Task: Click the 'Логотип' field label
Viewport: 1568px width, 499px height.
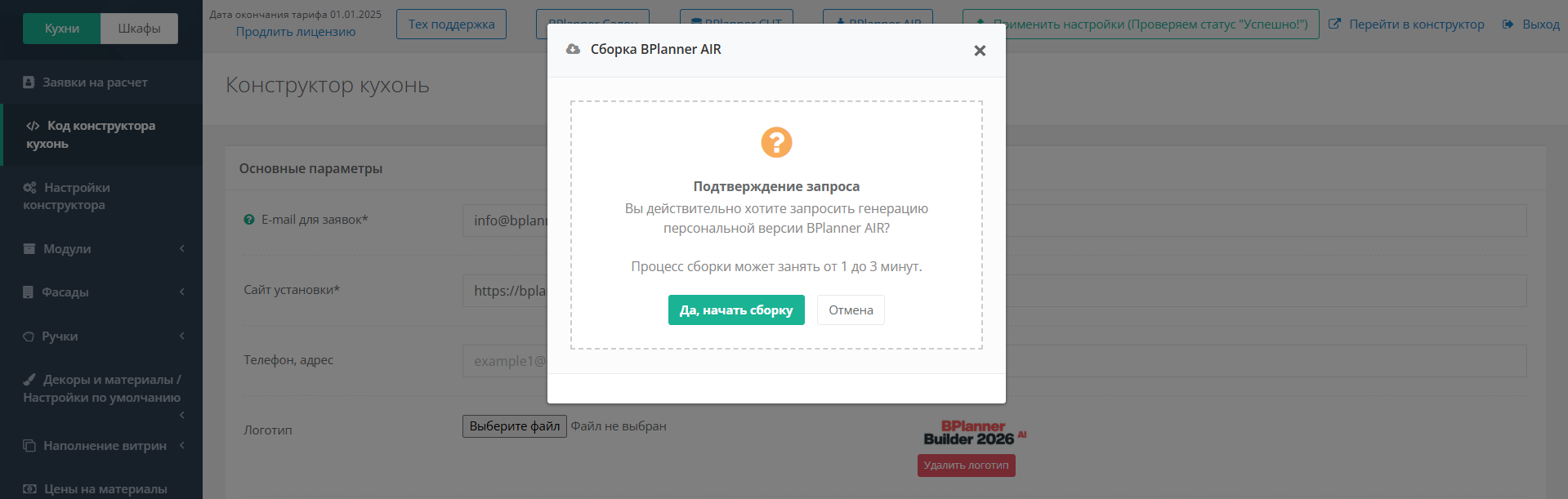Action: coord(268,430)
